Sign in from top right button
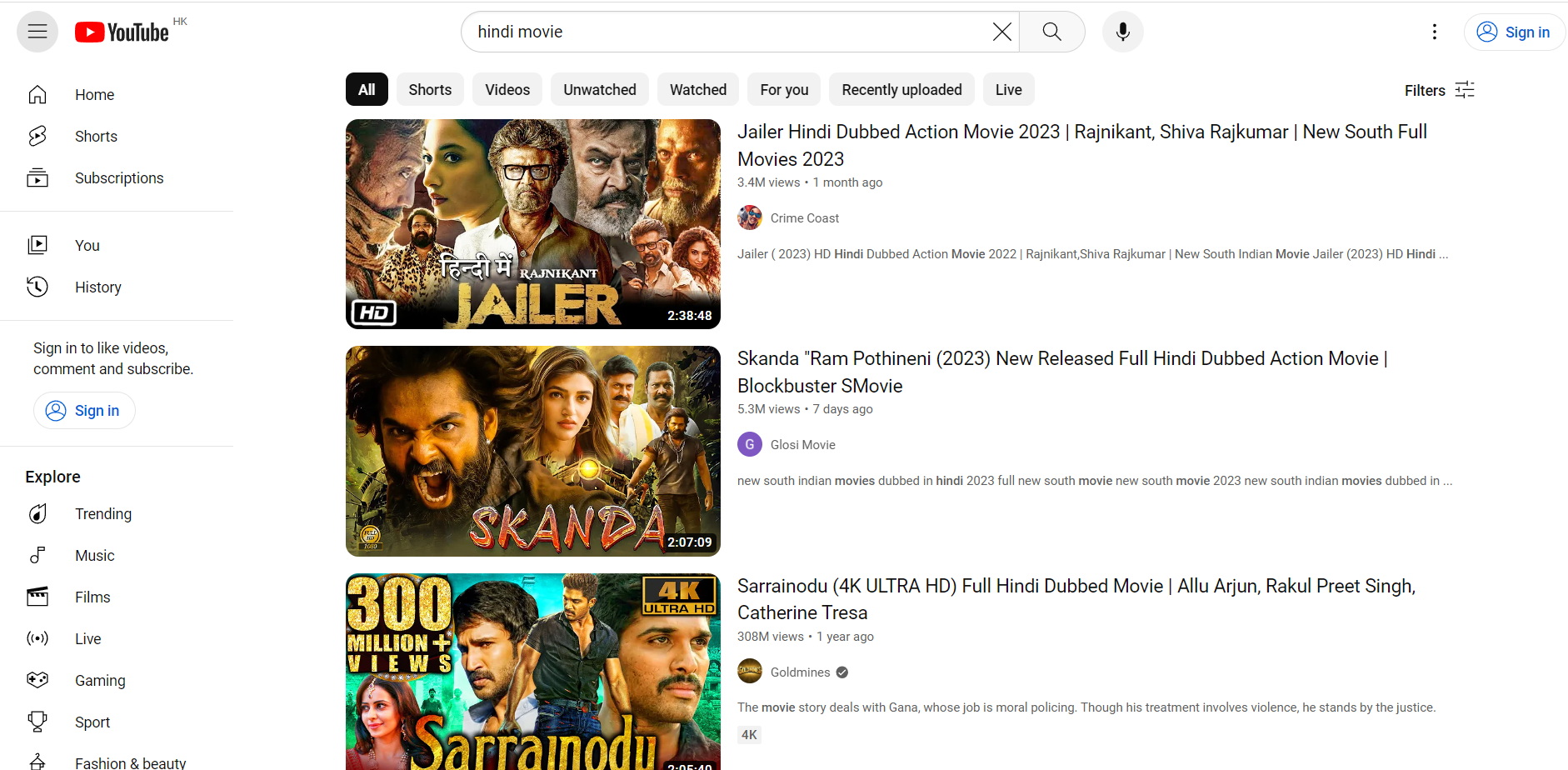Screen dimensions: 1568x770 (x=1513, y=32)
